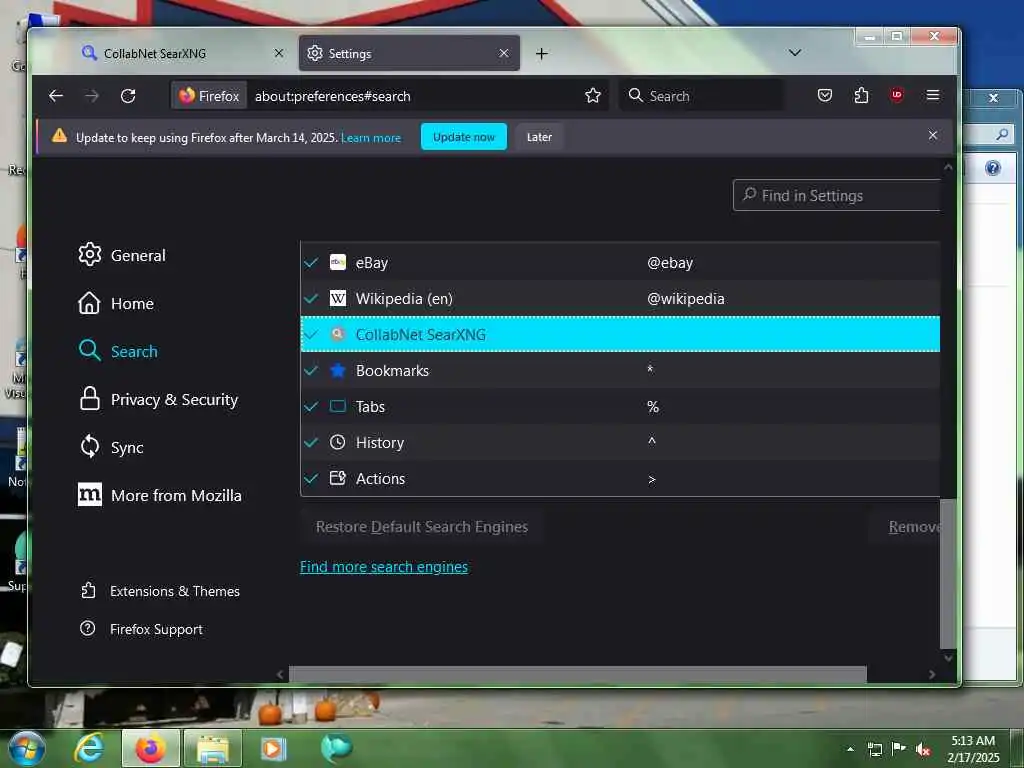The image size is (1024, 768).
Task: Launch Internet Explorer from the taskbar
Action: tap(89, 748)
